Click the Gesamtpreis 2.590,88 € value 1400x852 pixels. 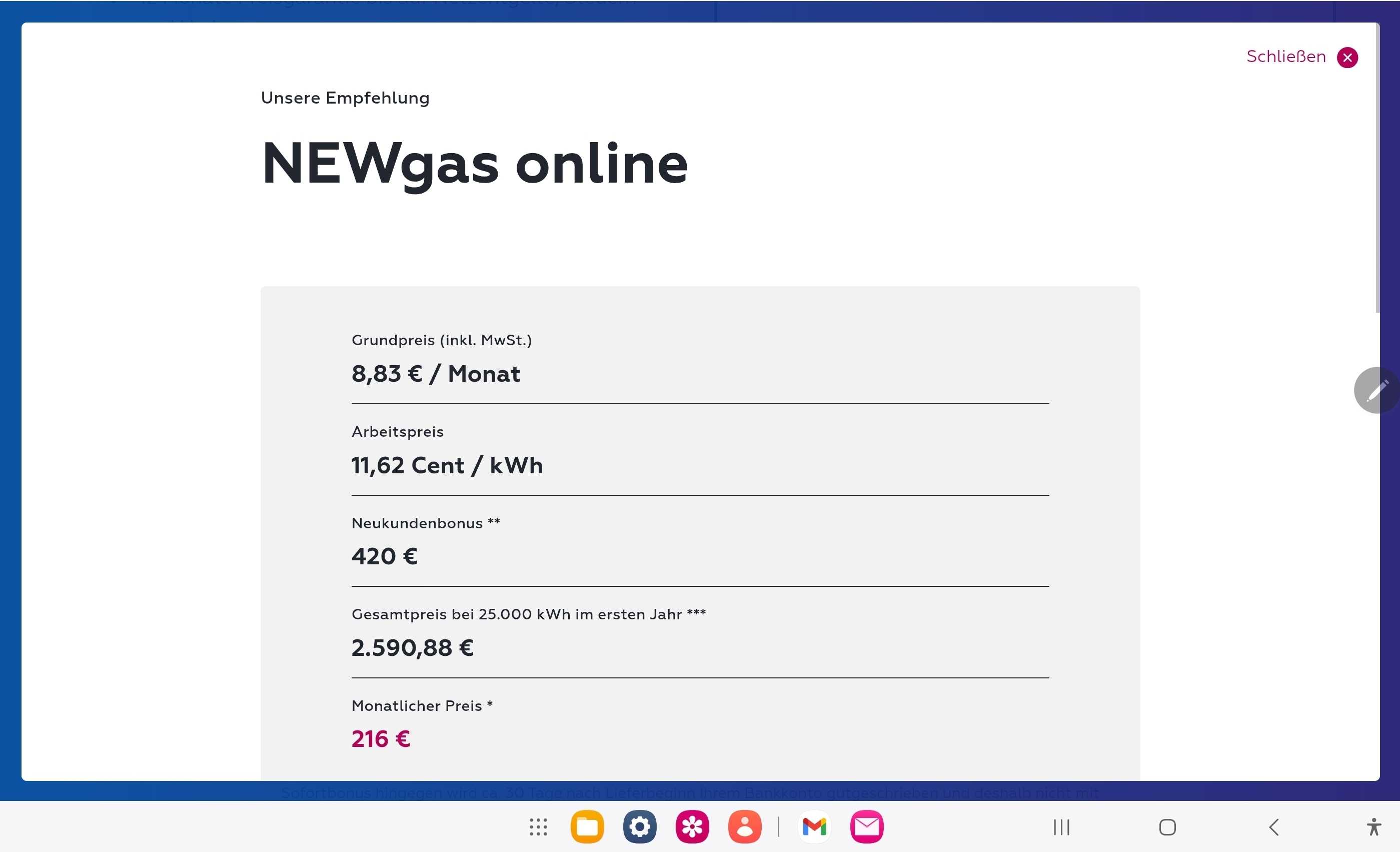tap(413, 647)
